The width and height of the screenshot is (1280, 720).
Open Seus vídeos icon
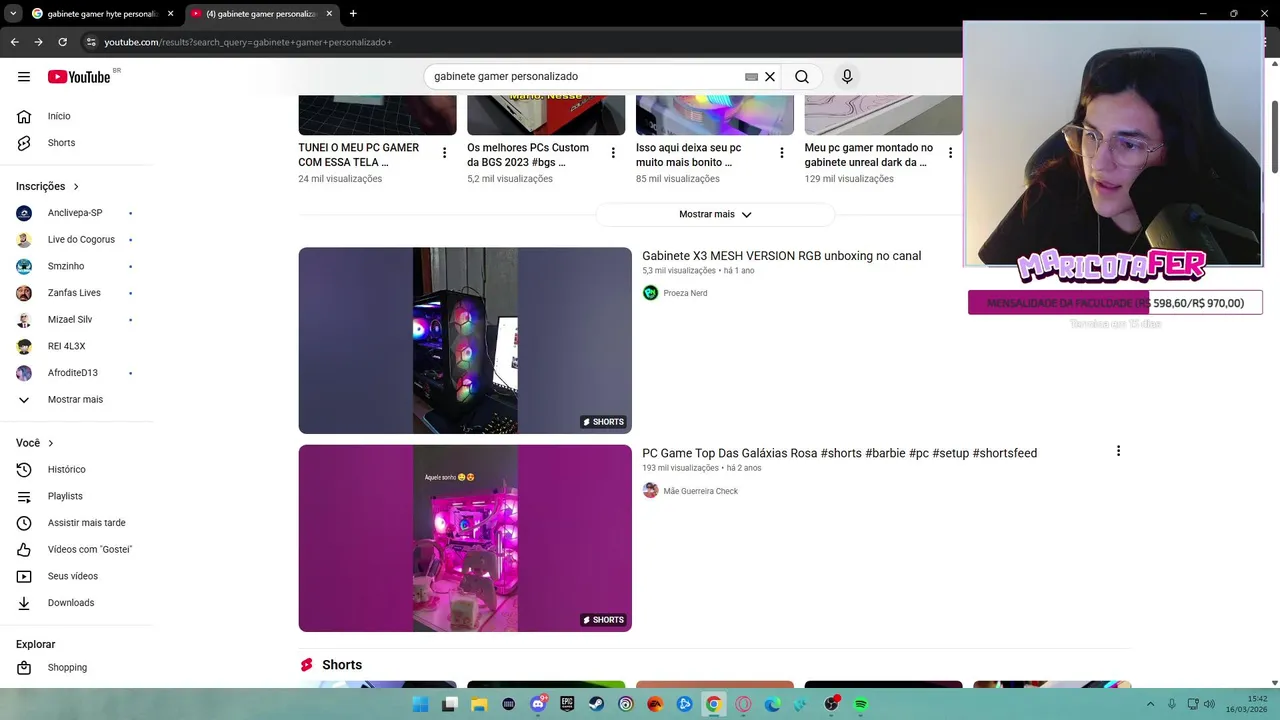point(24,576)
